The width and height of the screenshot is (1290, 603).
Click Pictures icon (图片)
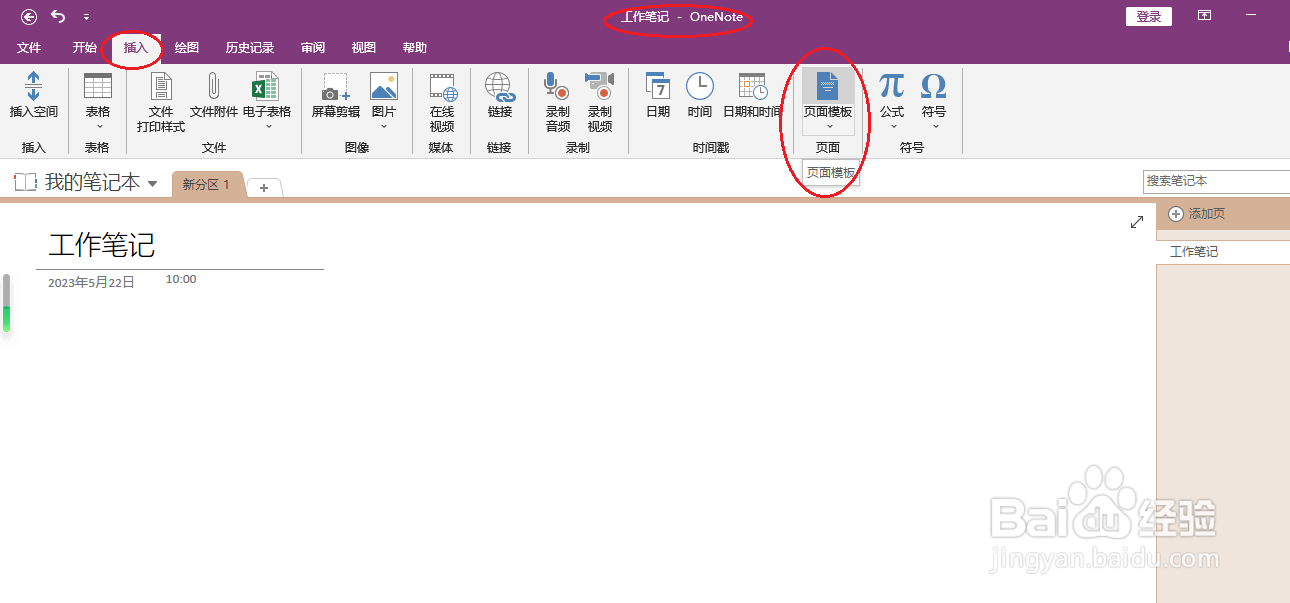coord(384,86)
